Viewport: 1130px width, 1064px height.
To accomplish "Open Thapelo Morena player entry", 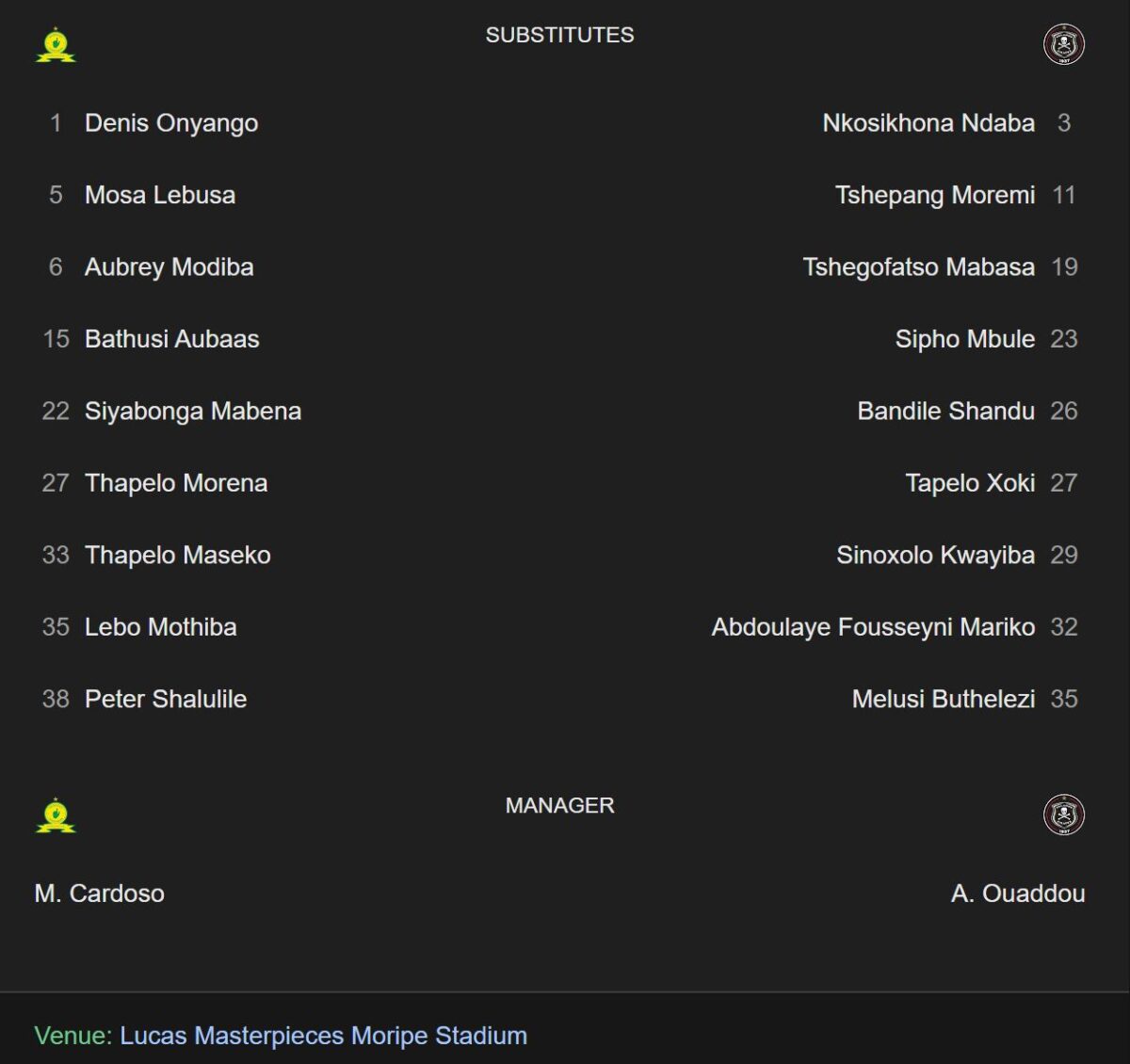I will 176,483.
